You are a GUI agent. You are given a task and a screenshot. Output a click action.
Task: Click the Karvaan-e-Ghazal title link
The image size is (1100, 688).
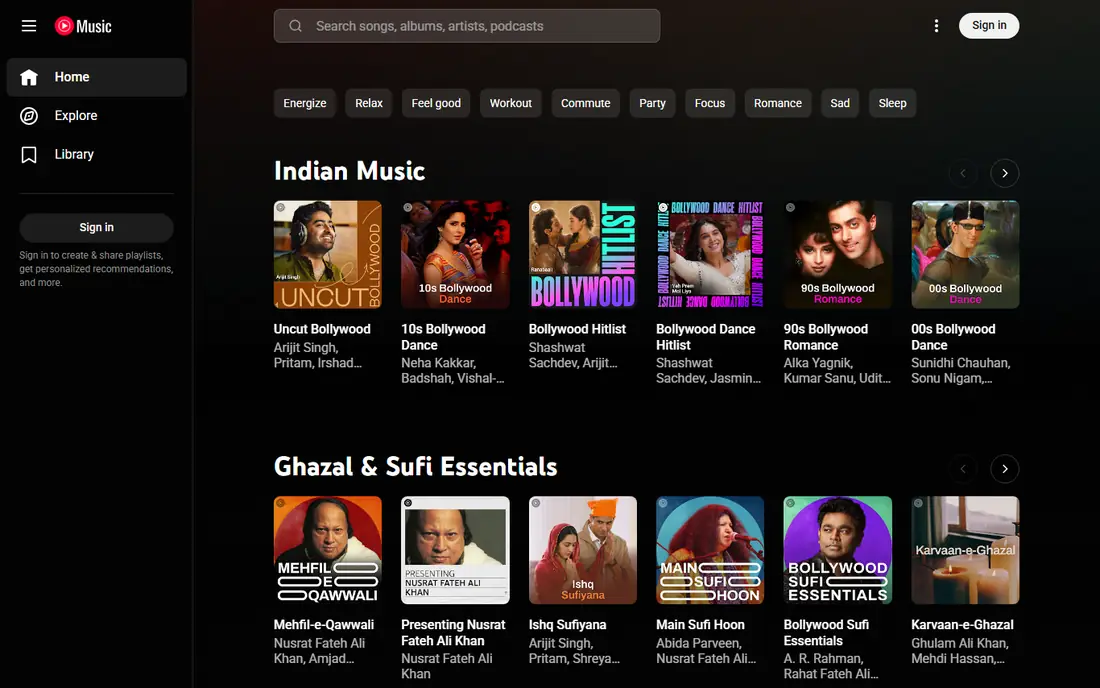click(x=962, y=625)
